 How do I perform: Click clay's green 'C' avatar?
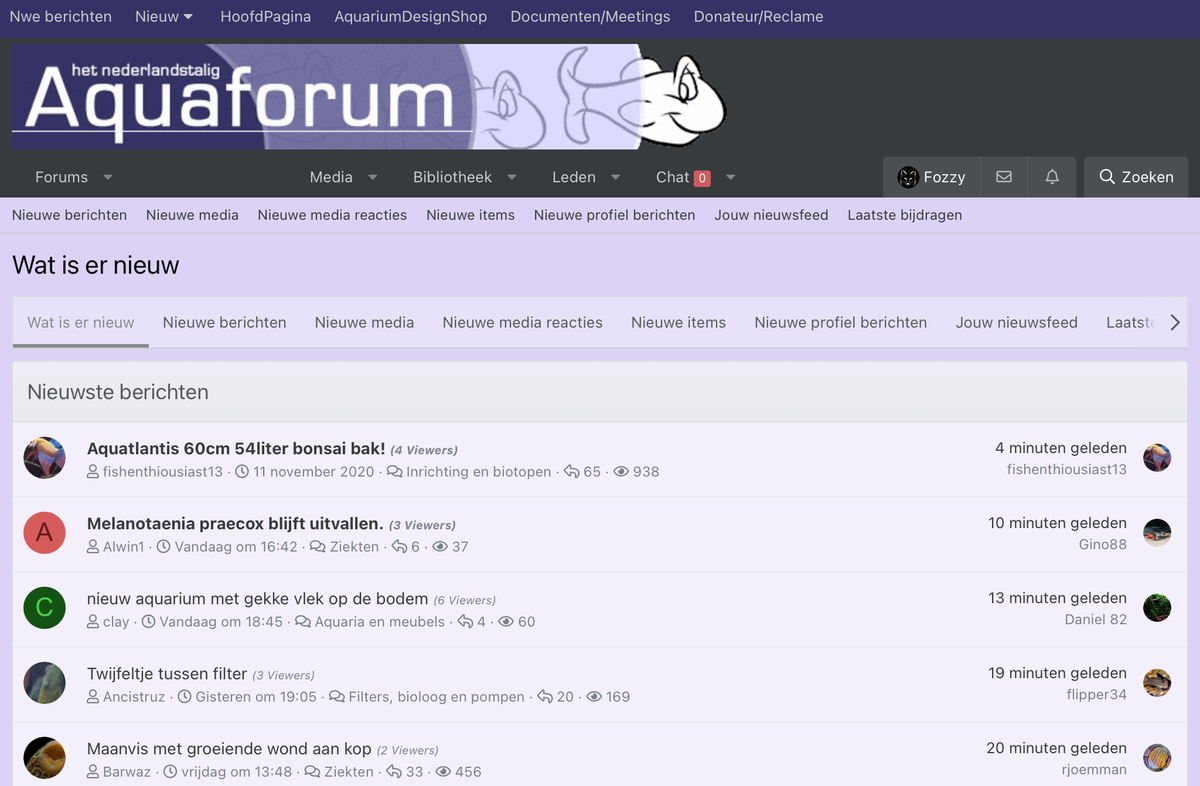pos(44,608)
